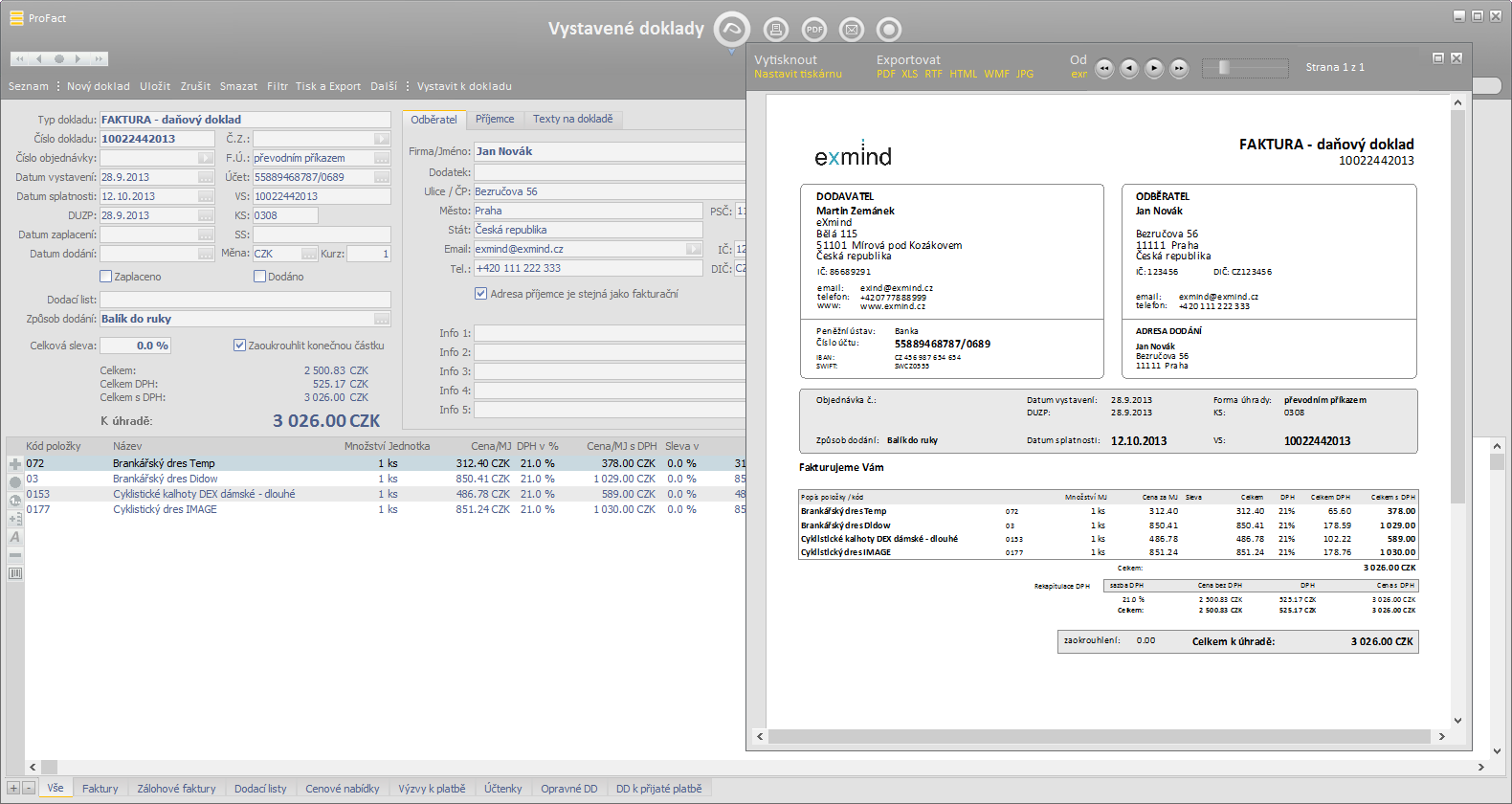1512x804 pixels.
Task: Enable the Dodáno checkbox
Action: [x=259, y=277]
